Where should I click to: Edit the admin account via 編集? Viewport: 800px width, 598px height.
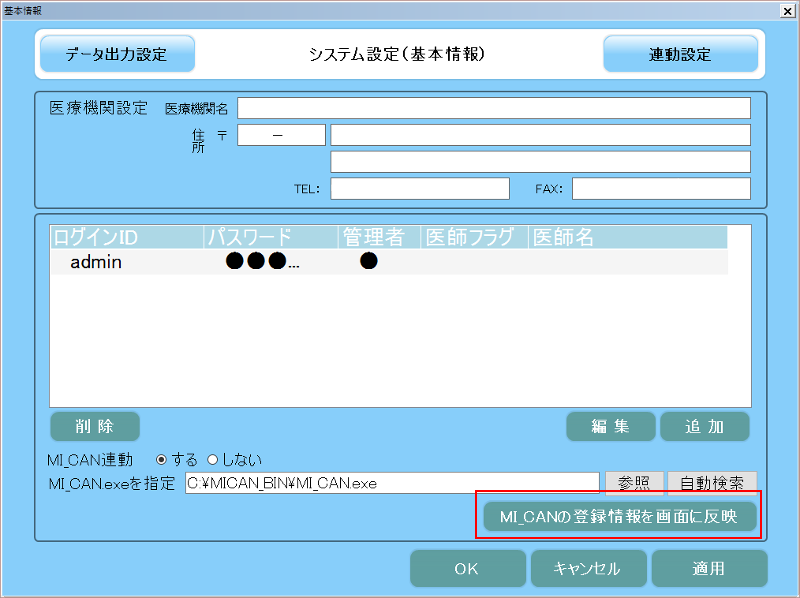click(610, 426)
